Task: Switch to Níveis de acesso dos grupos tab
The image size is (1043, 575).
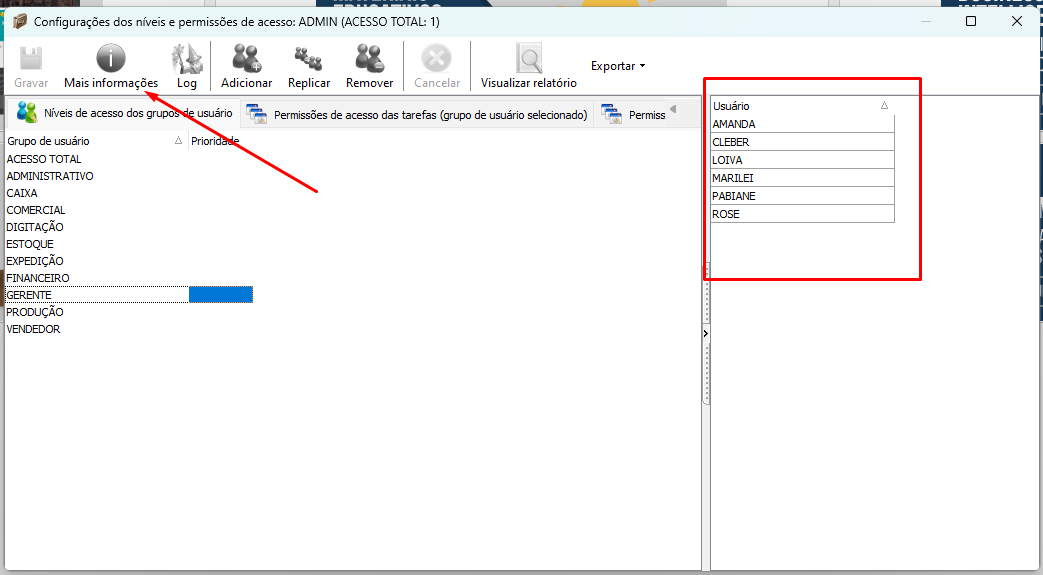Action: [x=124, y=113]
